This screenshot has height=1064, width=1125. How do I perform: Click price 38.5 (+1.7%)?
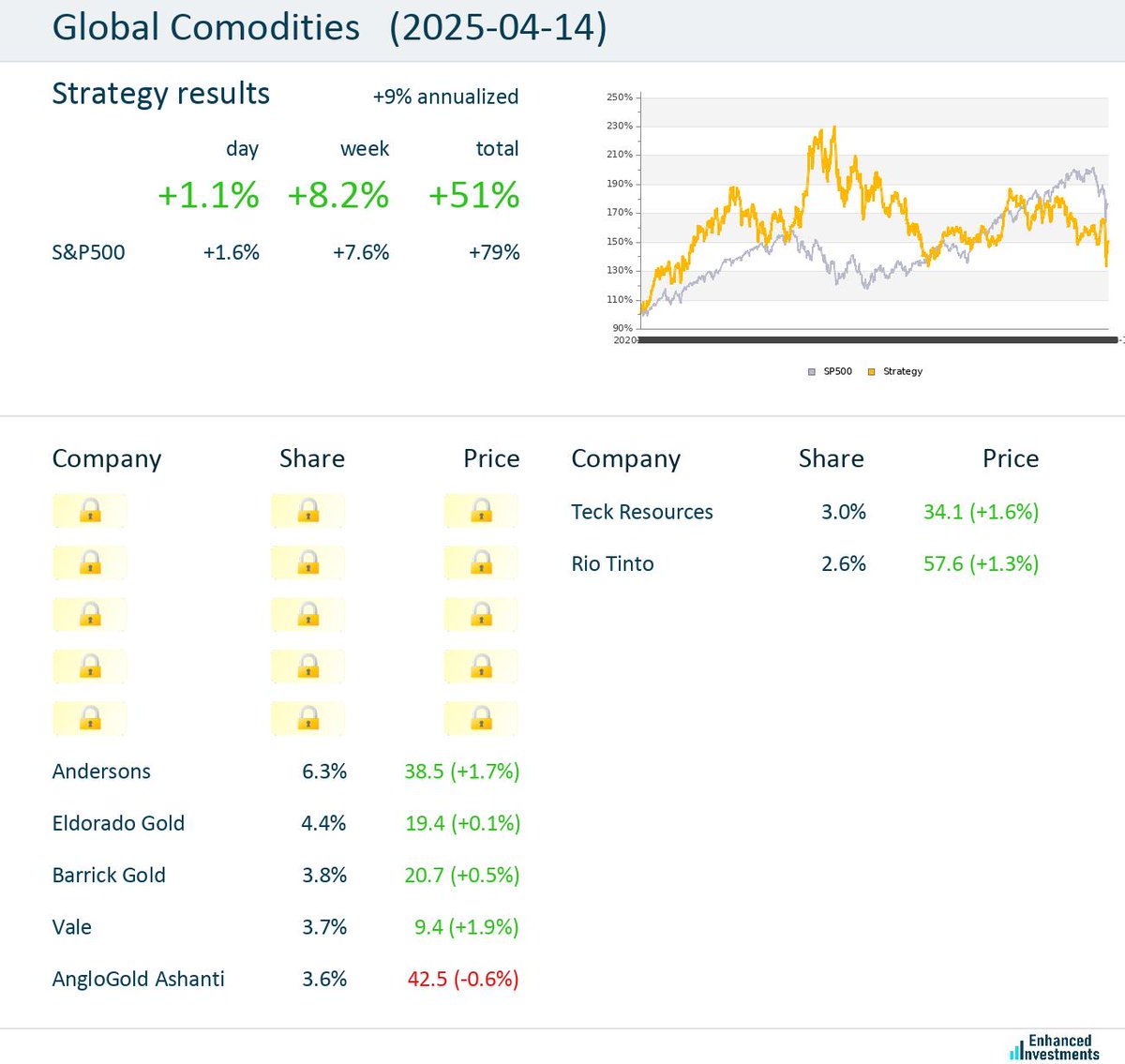pyautogui.click(x=462, y=772)
